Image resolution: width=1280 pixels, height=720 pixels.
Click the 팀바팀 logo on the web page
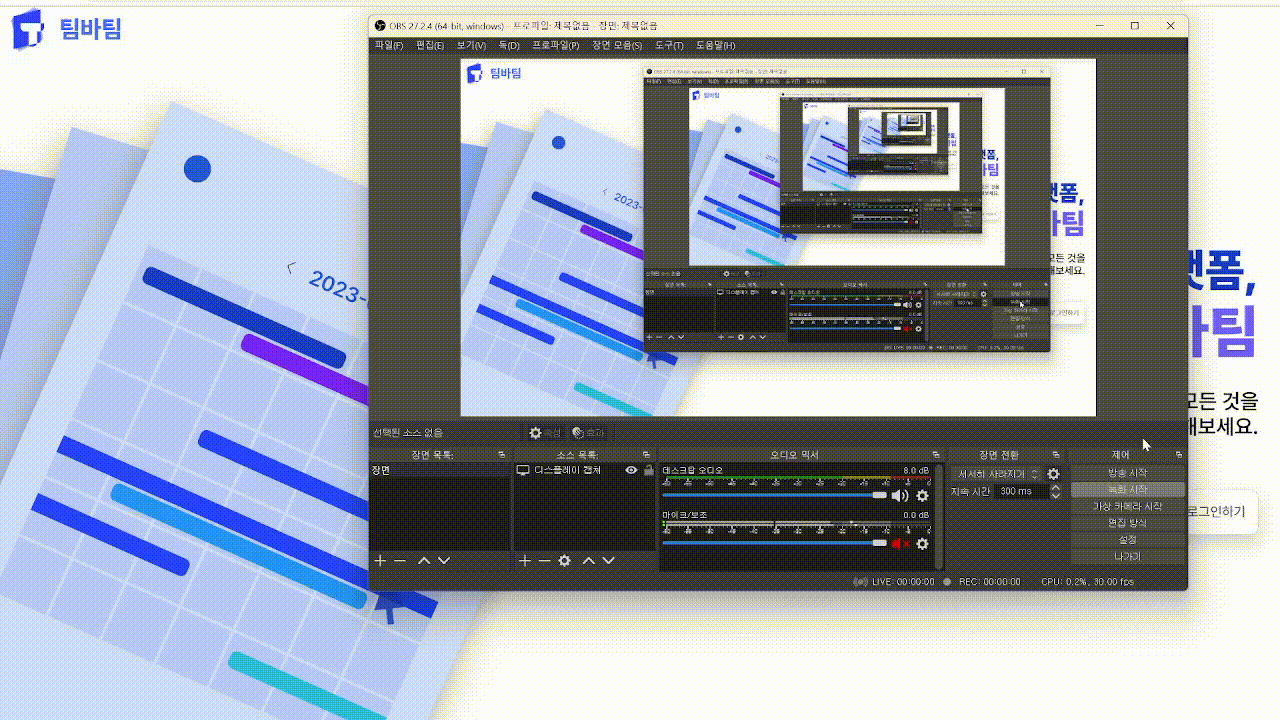point(66,29)
